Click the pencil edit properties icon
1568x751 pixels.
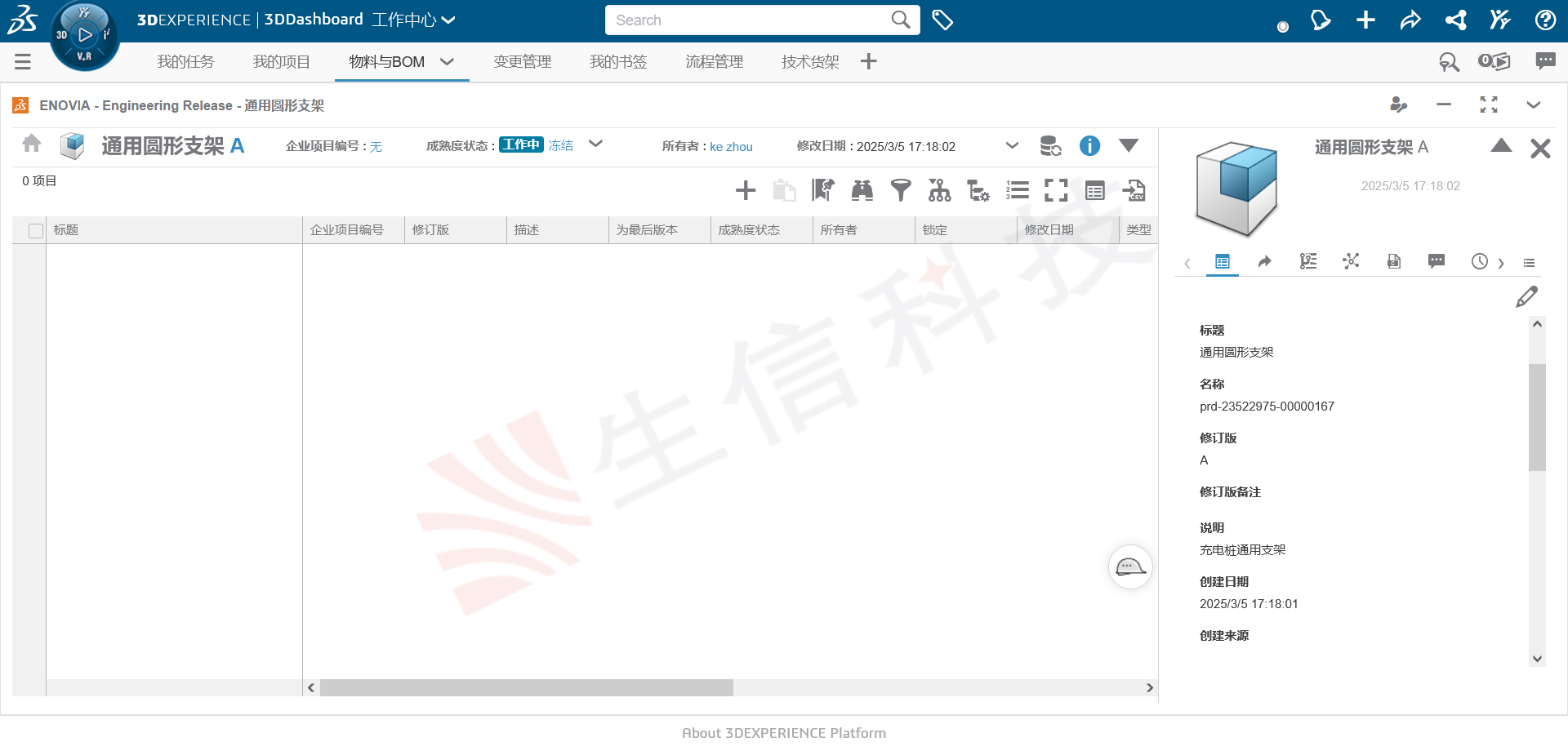click(1526, 297)
